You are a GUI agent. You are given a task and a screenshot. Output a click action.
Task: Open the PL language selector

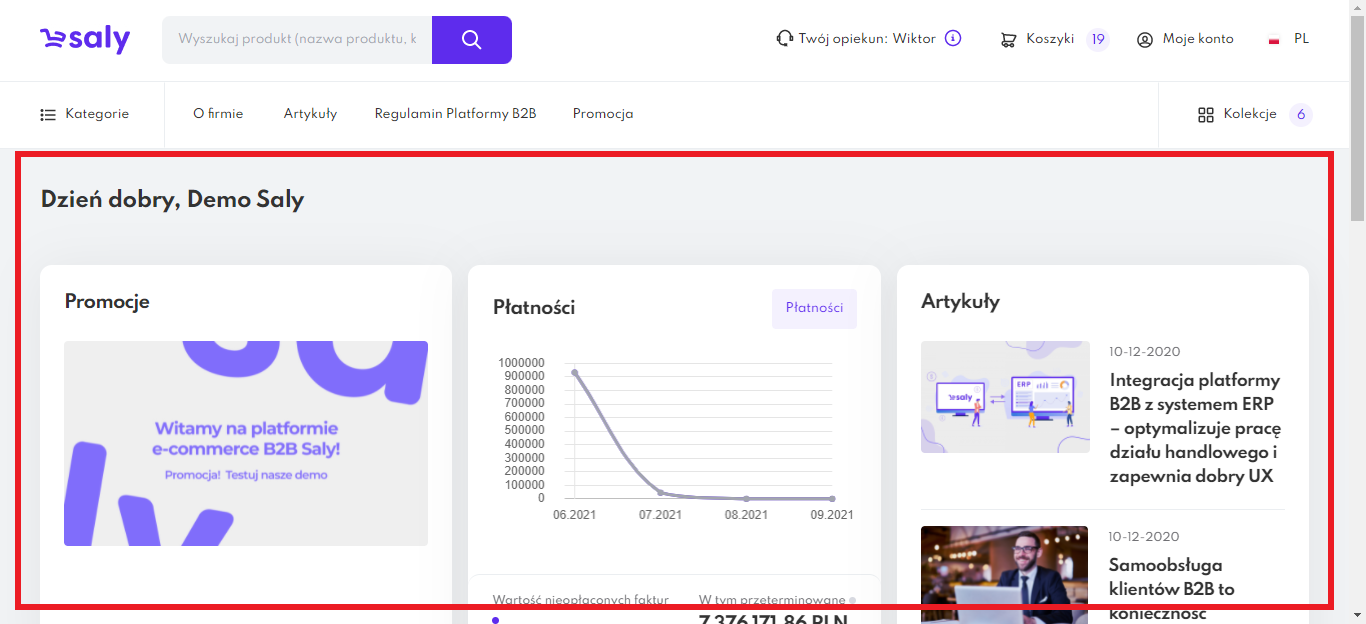pos(1301,39)
